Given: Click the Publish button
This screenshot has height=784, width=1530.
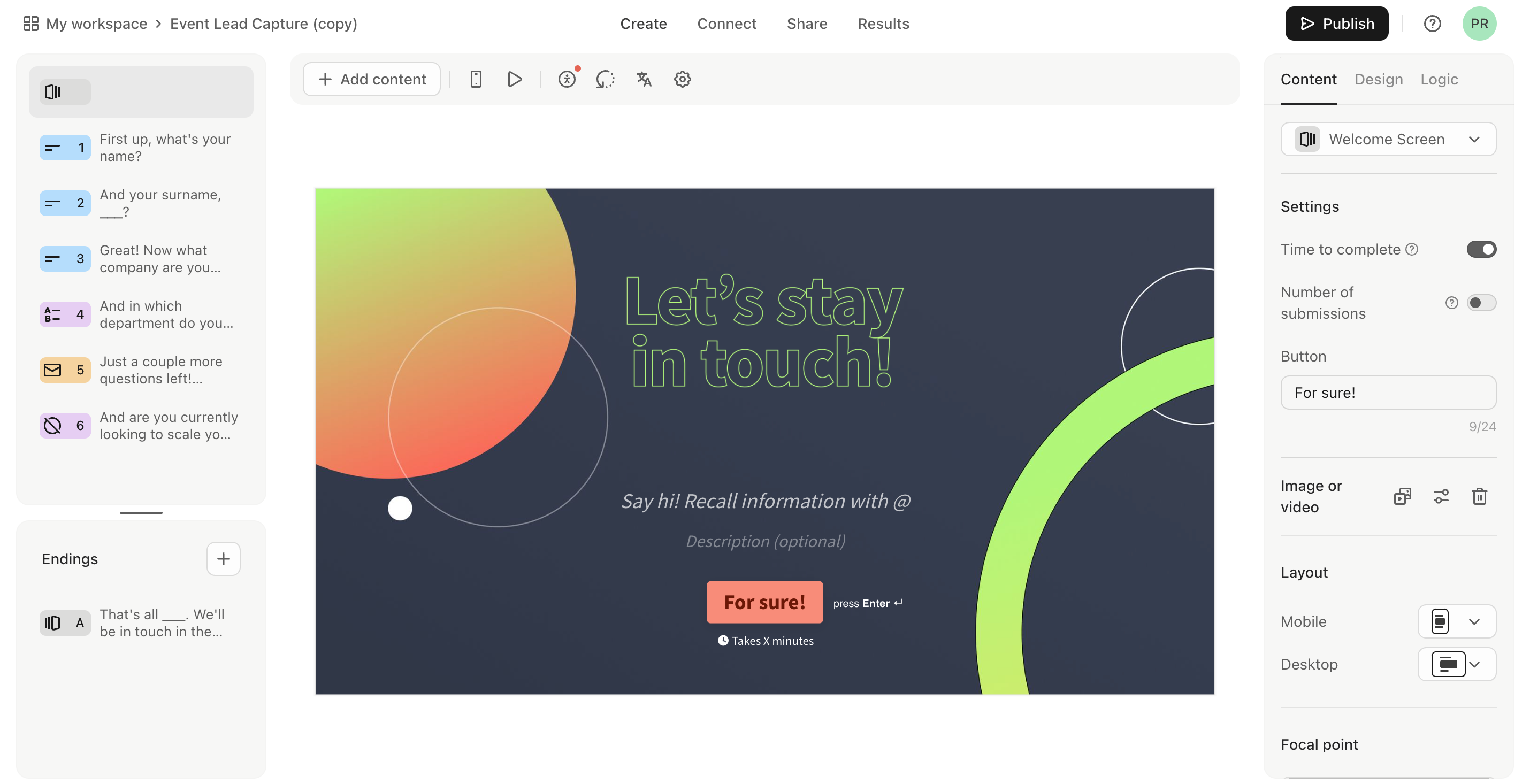Looking at the screenshot, I should tap(1336, 24).
